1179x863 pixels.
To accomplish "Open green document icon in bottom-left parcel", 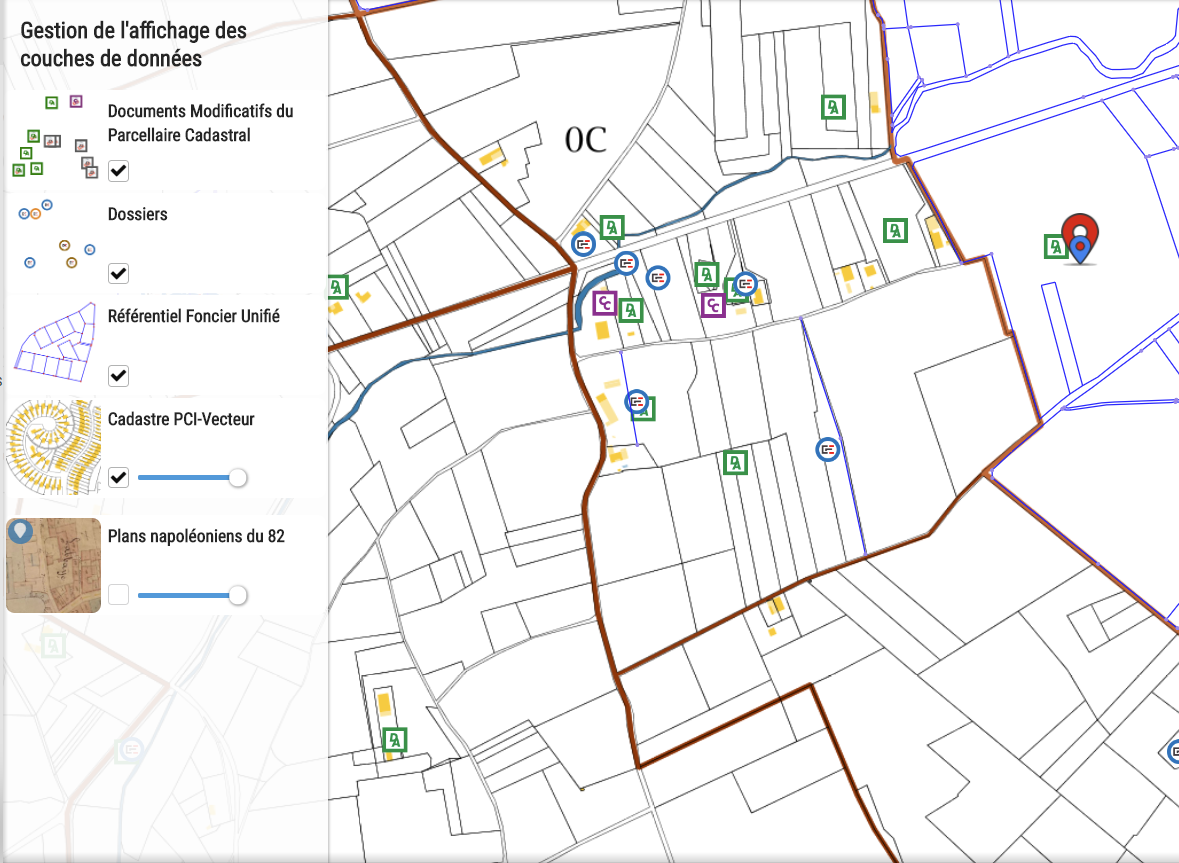I will 395,740.
